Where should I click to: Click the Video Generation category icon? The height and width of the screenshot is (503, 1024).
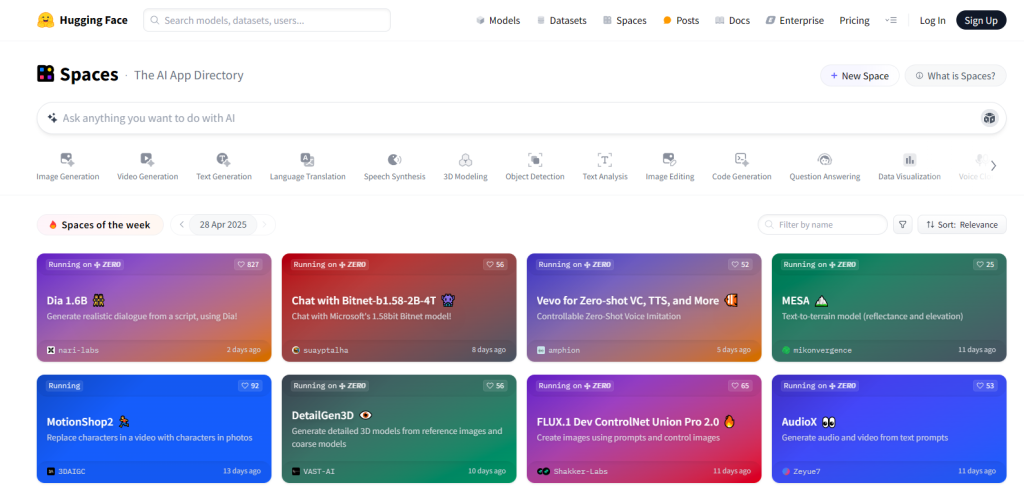coord(147,159)
